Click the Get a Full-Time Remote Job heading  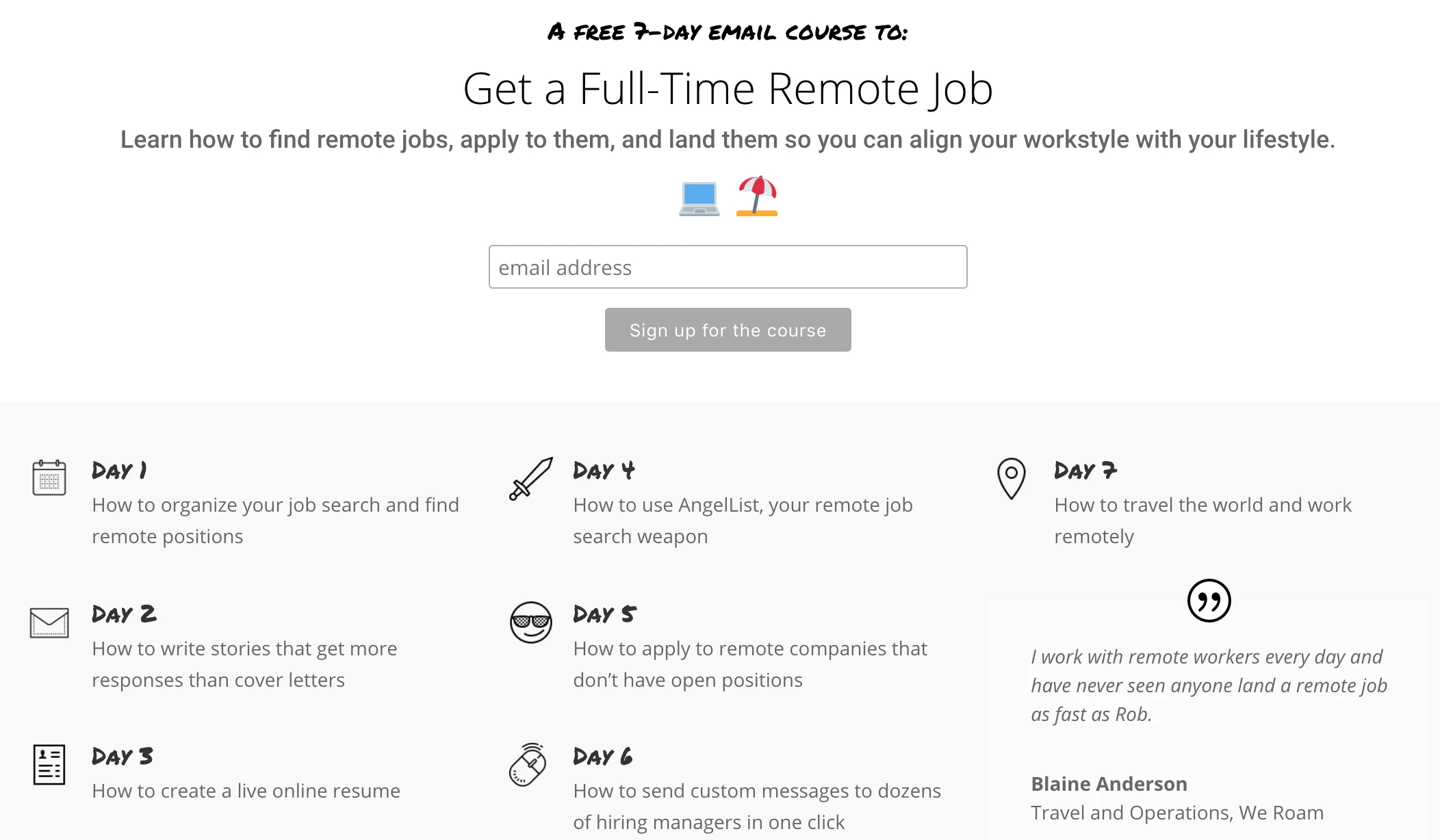pos(728,89)
